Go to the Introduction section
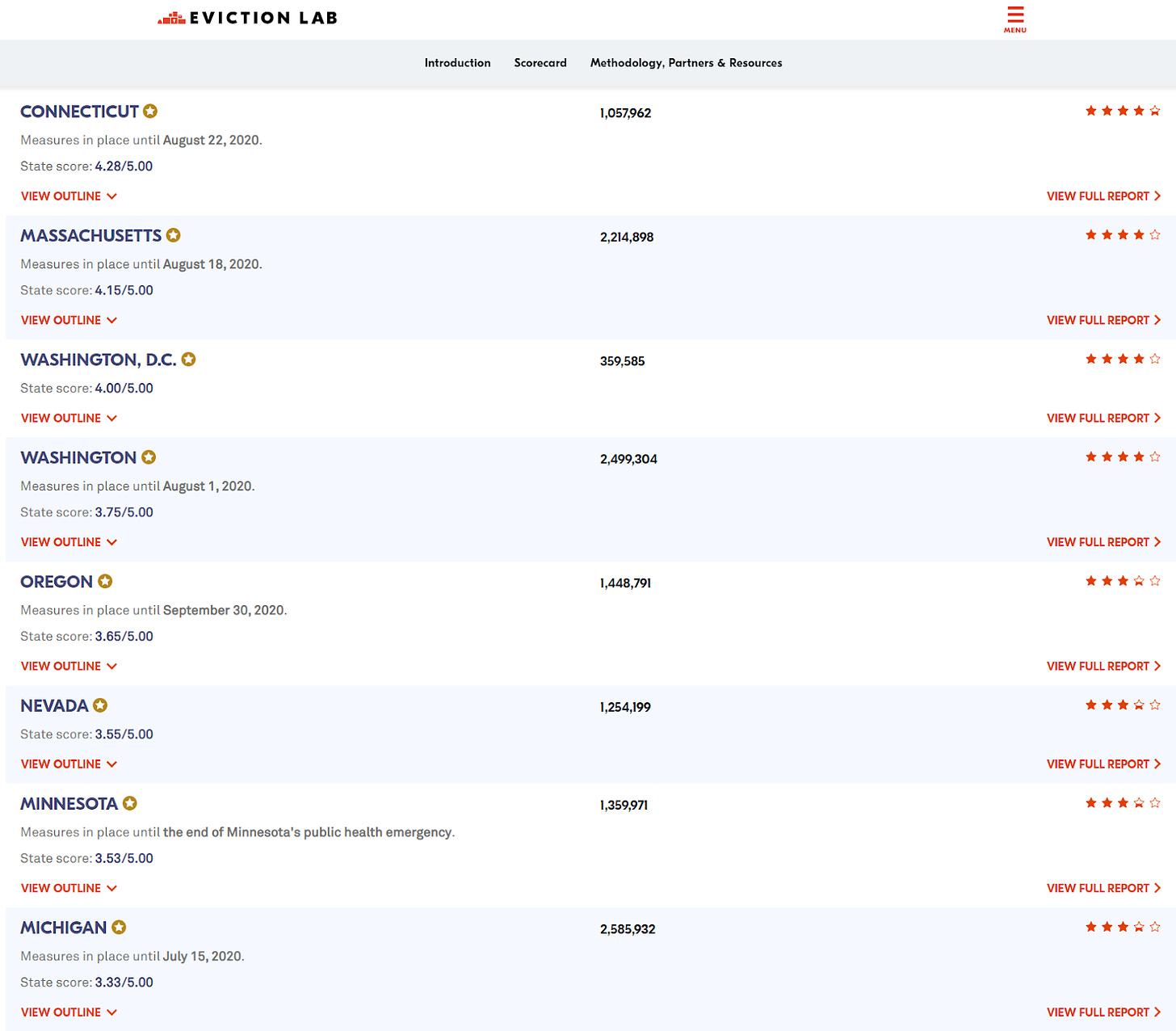The height and width of the screenshot is (1031, 1176). (457, 63)
